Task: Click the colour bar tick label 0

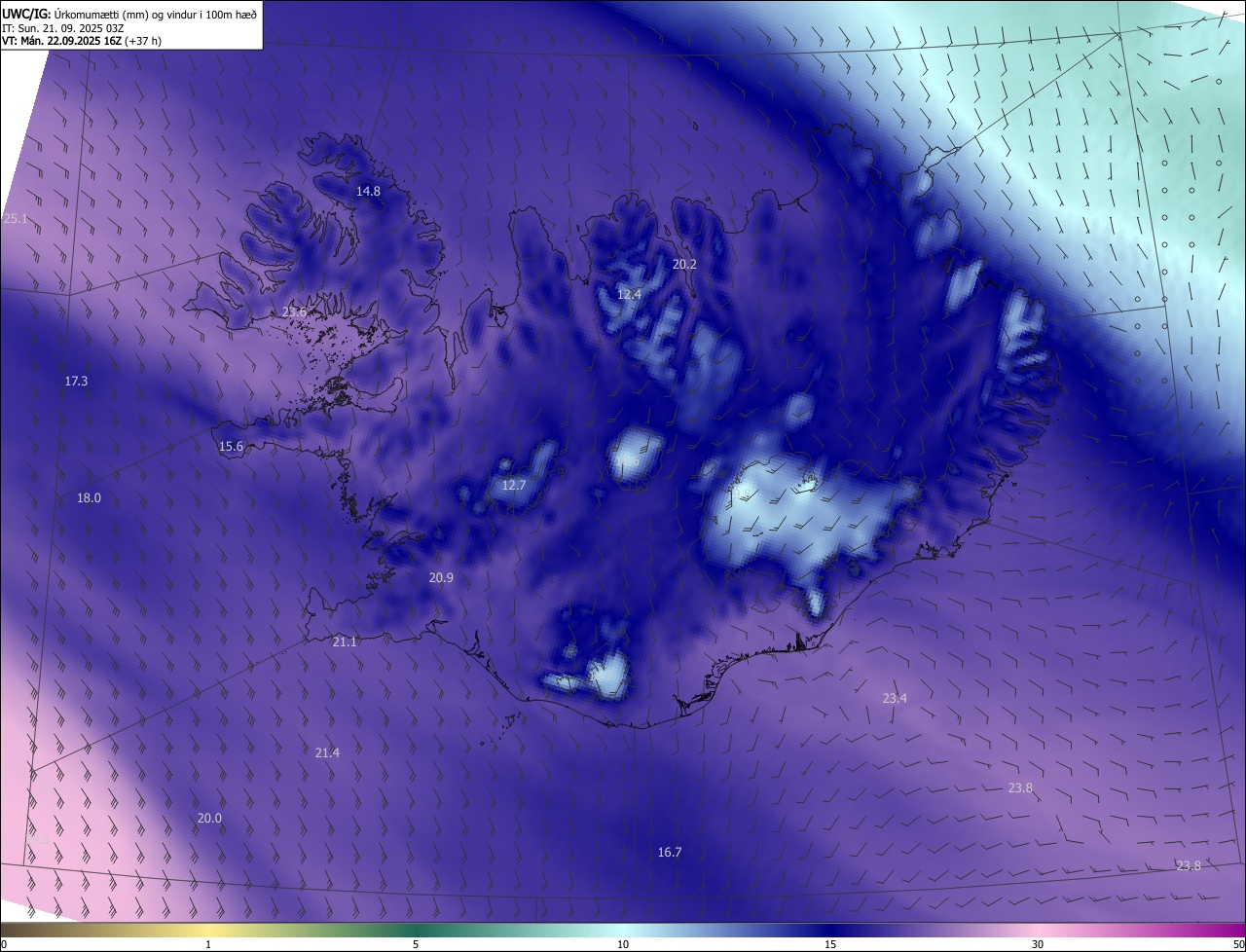Action: tap(4, 944)
